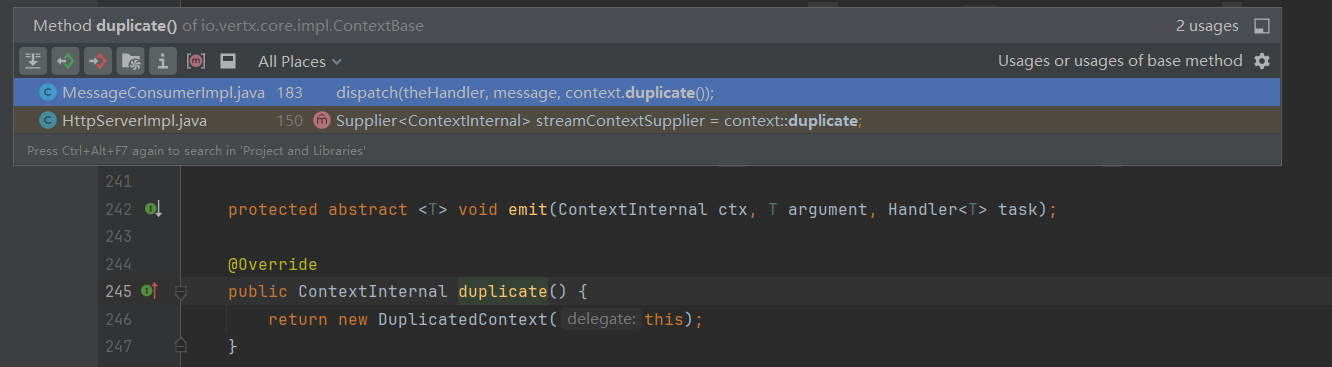The width and height of the screenshot is (1332, 367).
Task: Click the @Override annotation
Action: (272, 265)
